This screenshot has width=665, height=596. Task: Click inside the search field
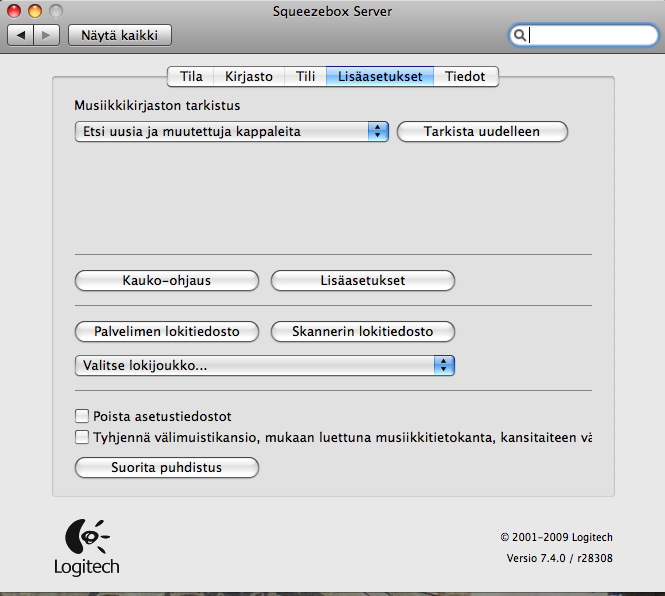click(x=590, y=35)
